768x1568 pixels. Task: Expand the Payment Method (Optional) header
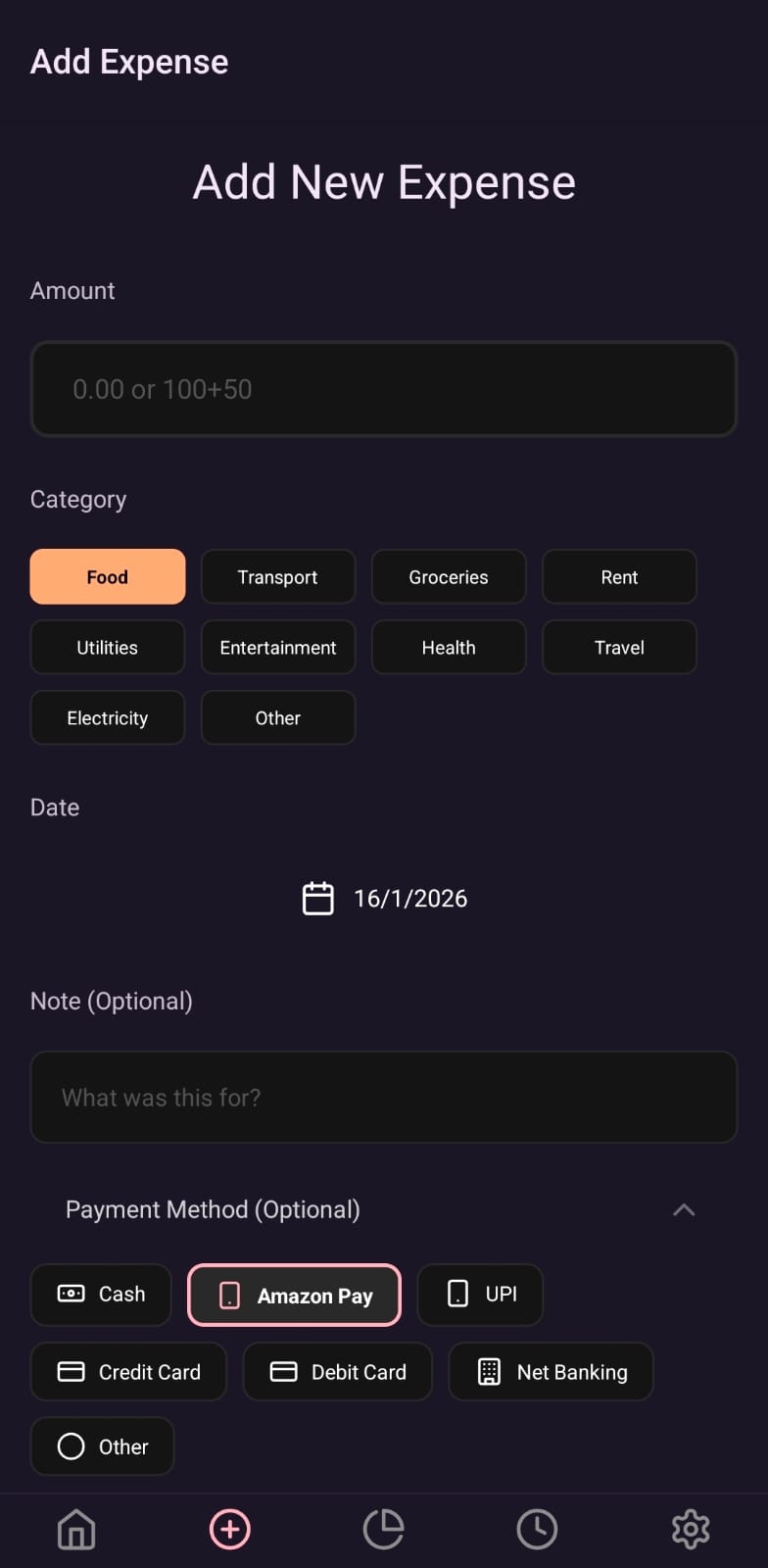(x=213, y=1210)
